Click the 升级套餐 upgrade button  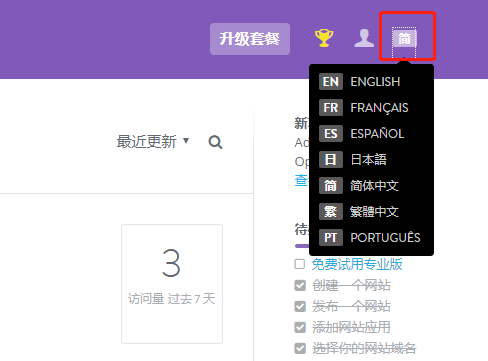click(x=250, y=39)
